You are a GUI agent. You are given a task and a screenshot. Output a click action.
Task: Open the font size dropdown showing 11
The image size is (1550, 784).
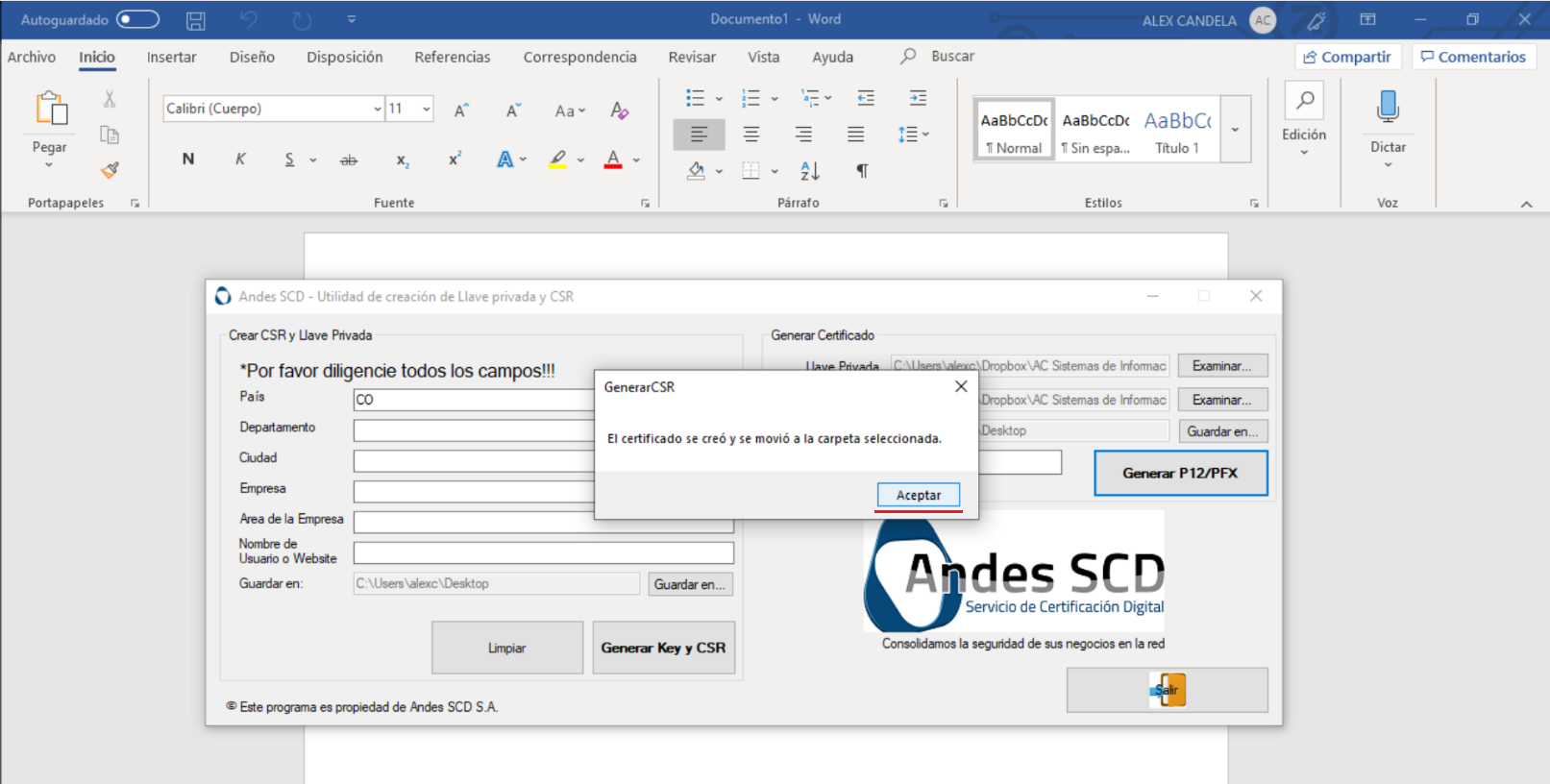coord(426,110)
